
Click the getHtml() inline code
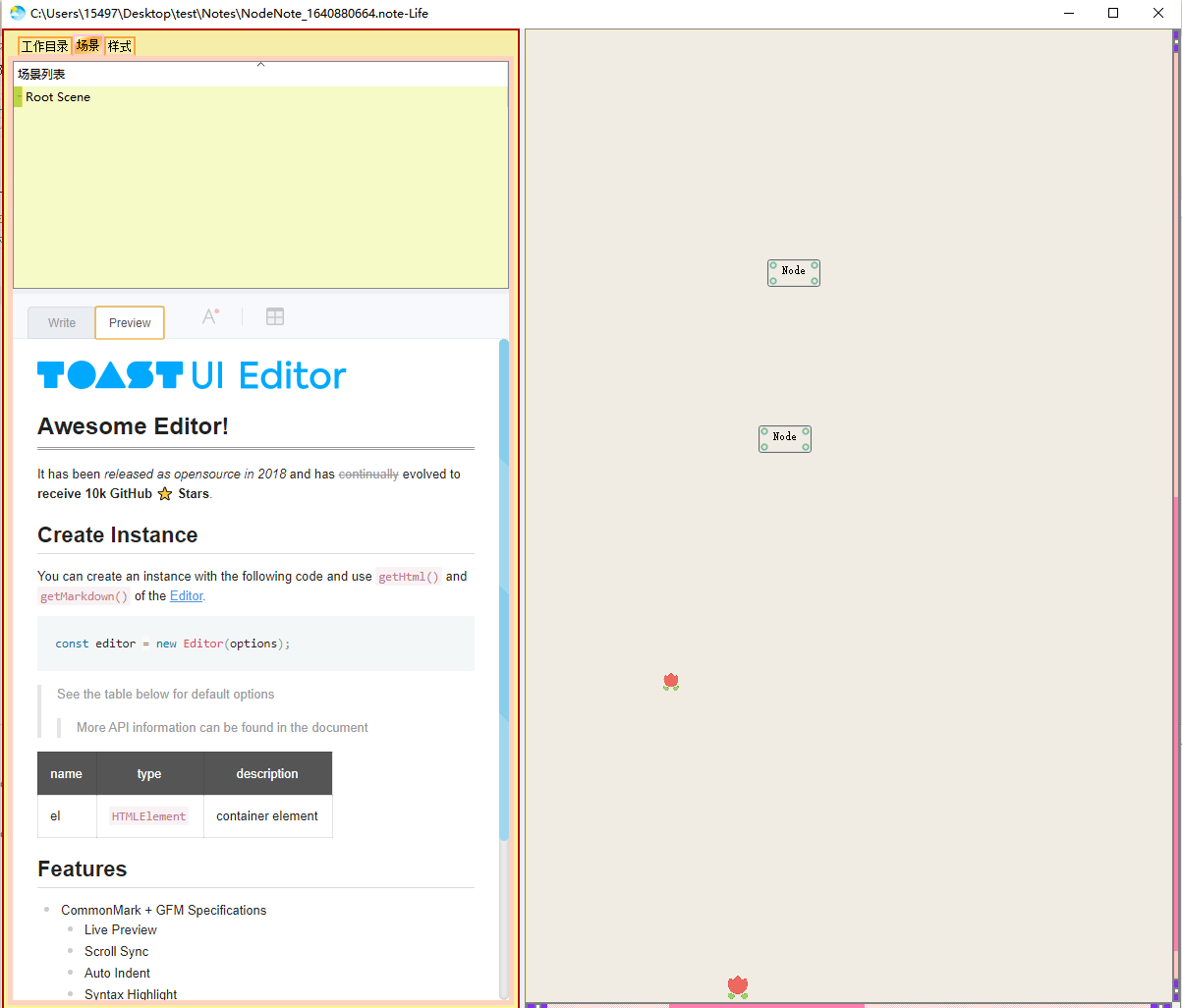point(409,577)
